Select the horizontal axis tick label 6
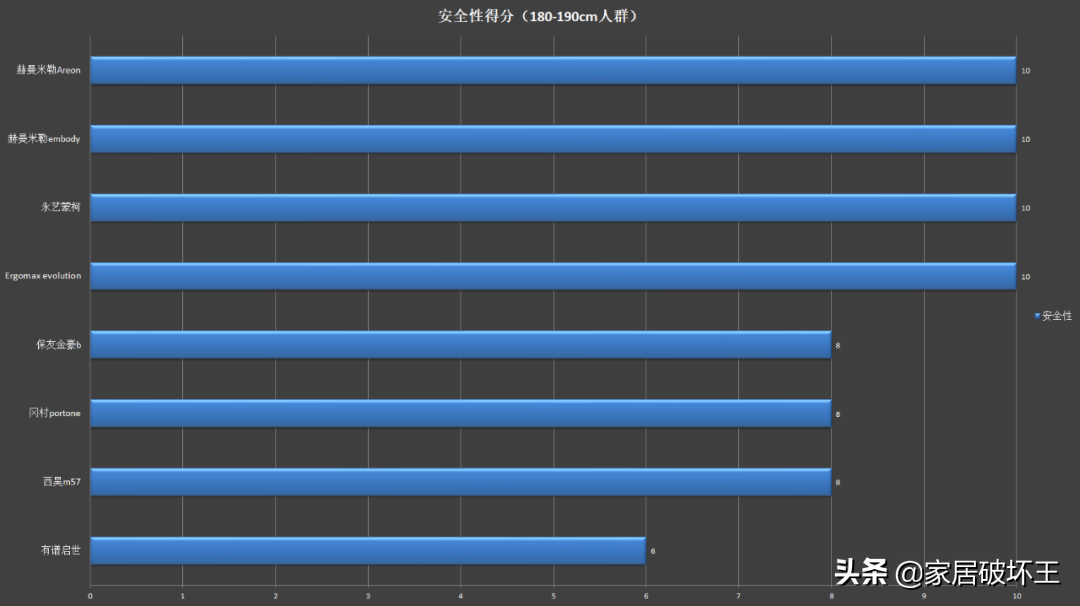1080x606 pixels. [646, 596]
